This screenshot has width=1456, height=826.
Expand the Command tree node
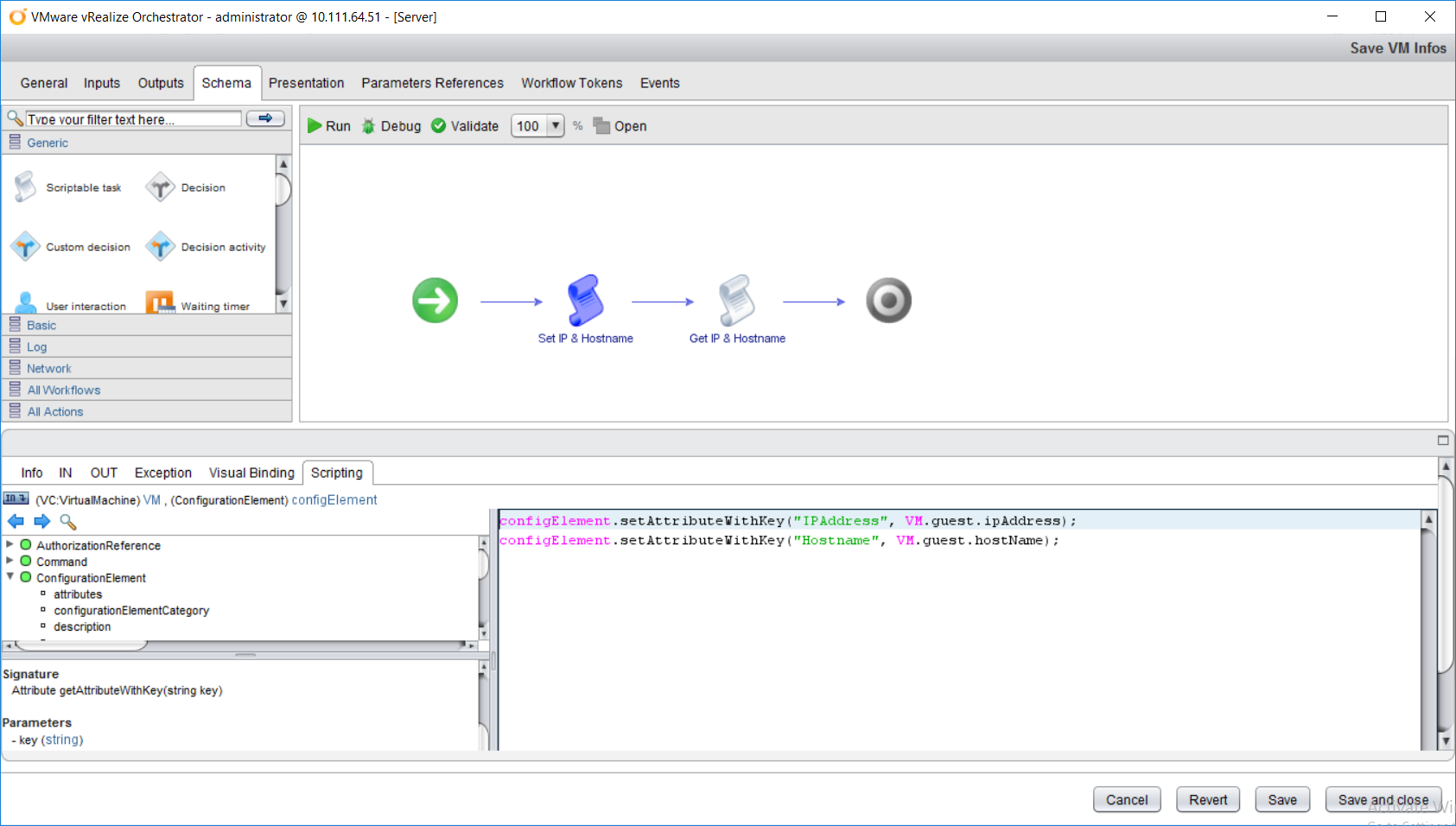click(10, 562)
